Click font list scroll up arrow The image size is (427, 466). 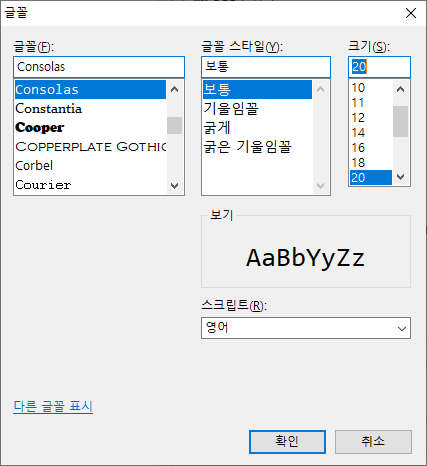174,89
